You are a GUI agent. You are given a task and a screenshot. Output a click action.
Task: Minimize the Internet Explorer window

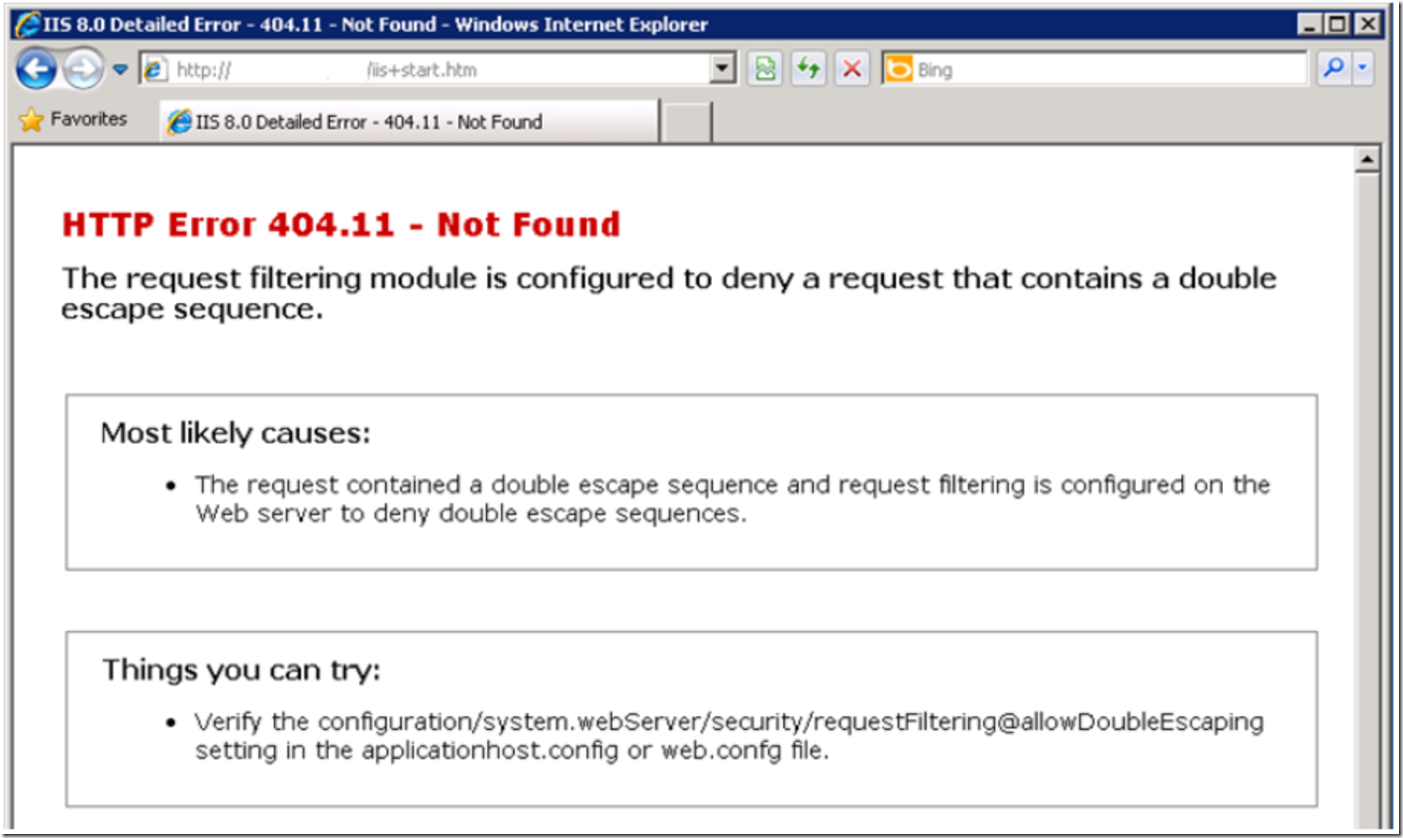(x=1312, y=25)
